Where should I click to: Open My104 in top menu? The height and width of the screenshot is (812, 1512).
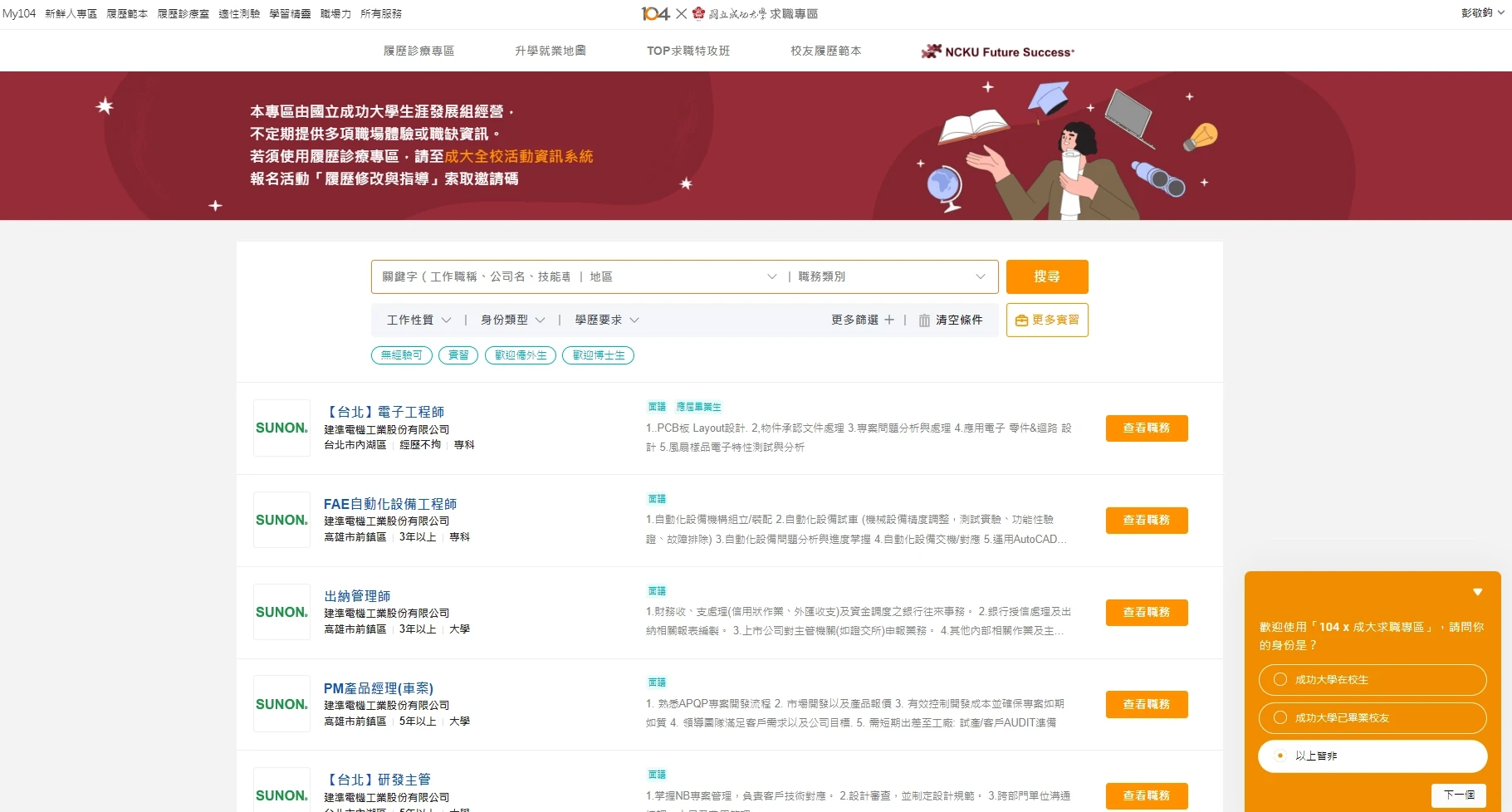(x=19, y=13)
